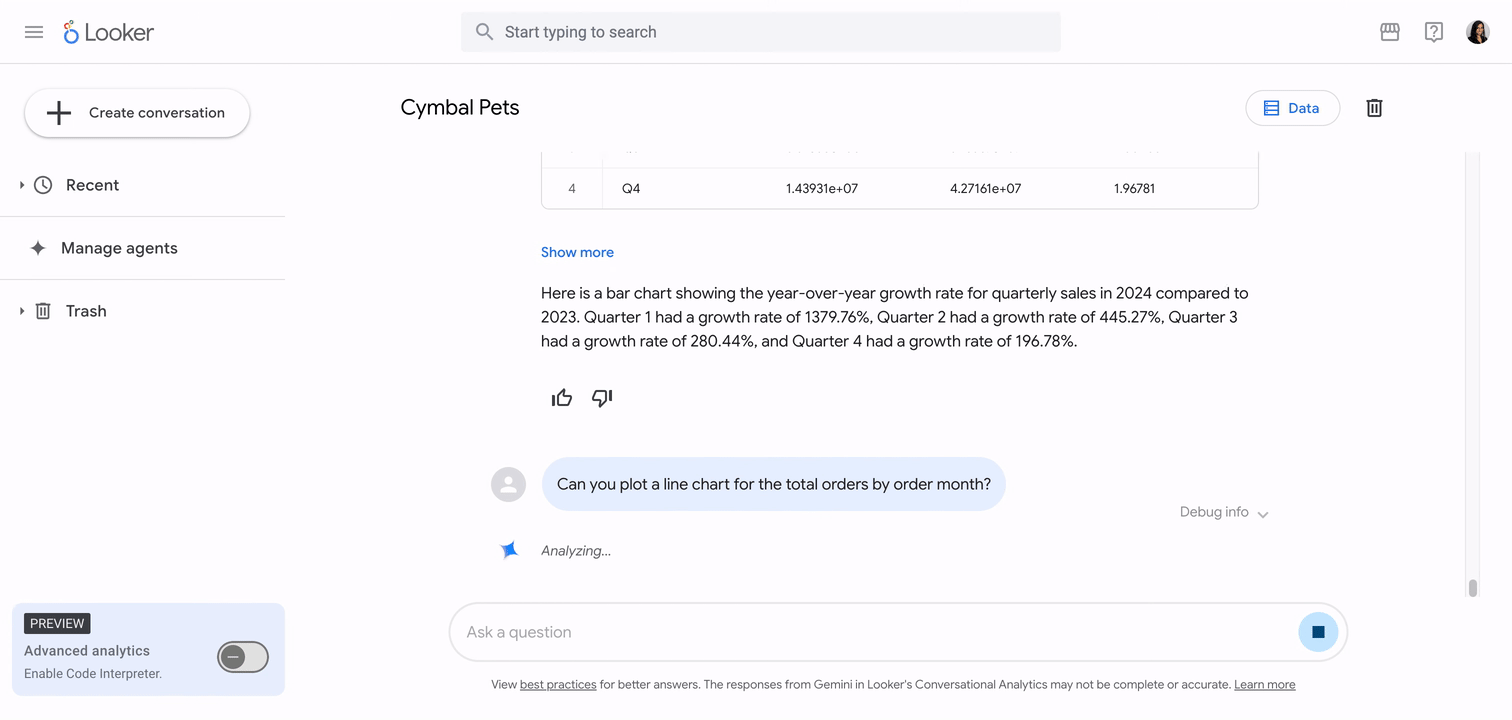The height and width of the screenshot is (720, 1512).
Task: Focus the Start typing to search field
Action: pyautogui.click(x=761, y=32)
